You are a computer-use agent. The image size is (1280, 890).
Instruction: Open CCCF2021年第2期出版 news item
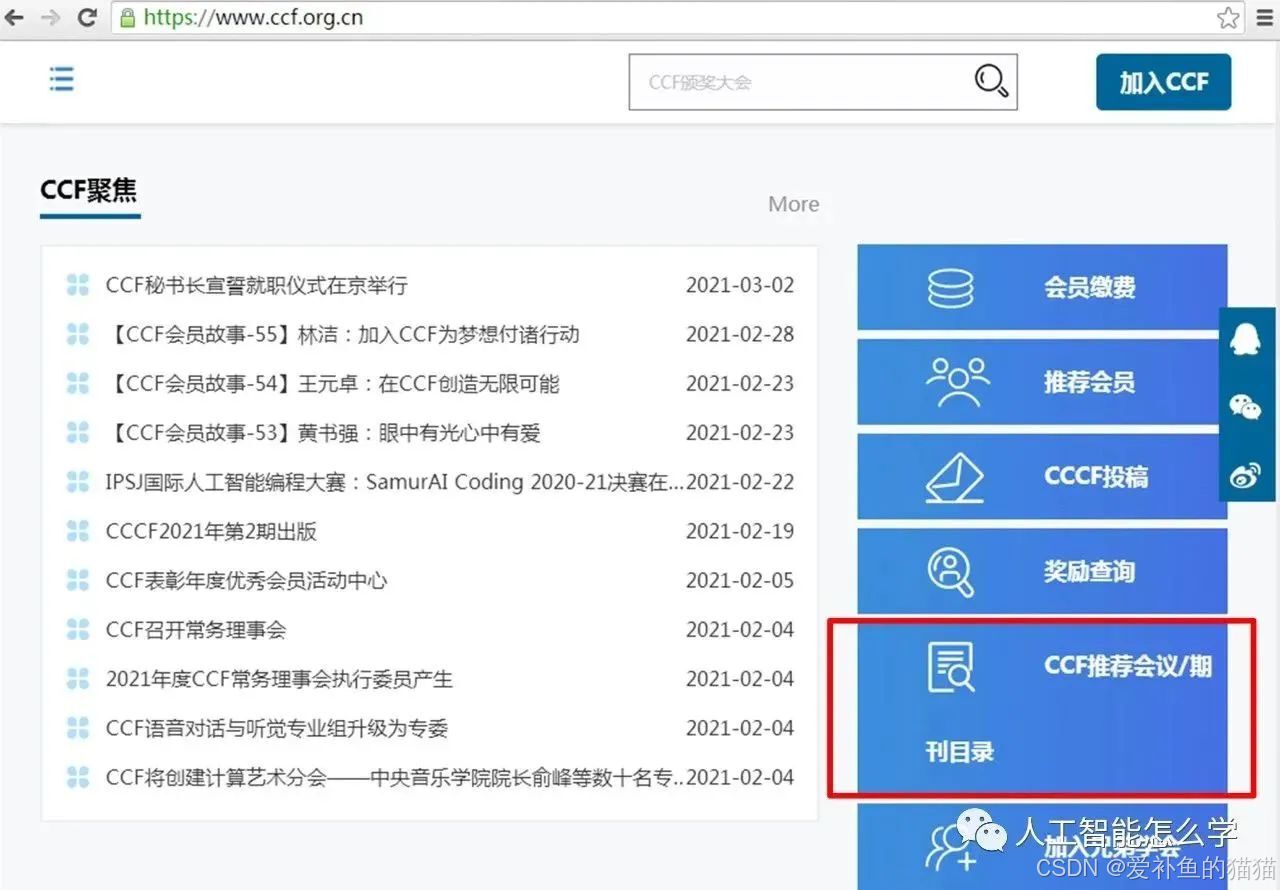point(211,531)
